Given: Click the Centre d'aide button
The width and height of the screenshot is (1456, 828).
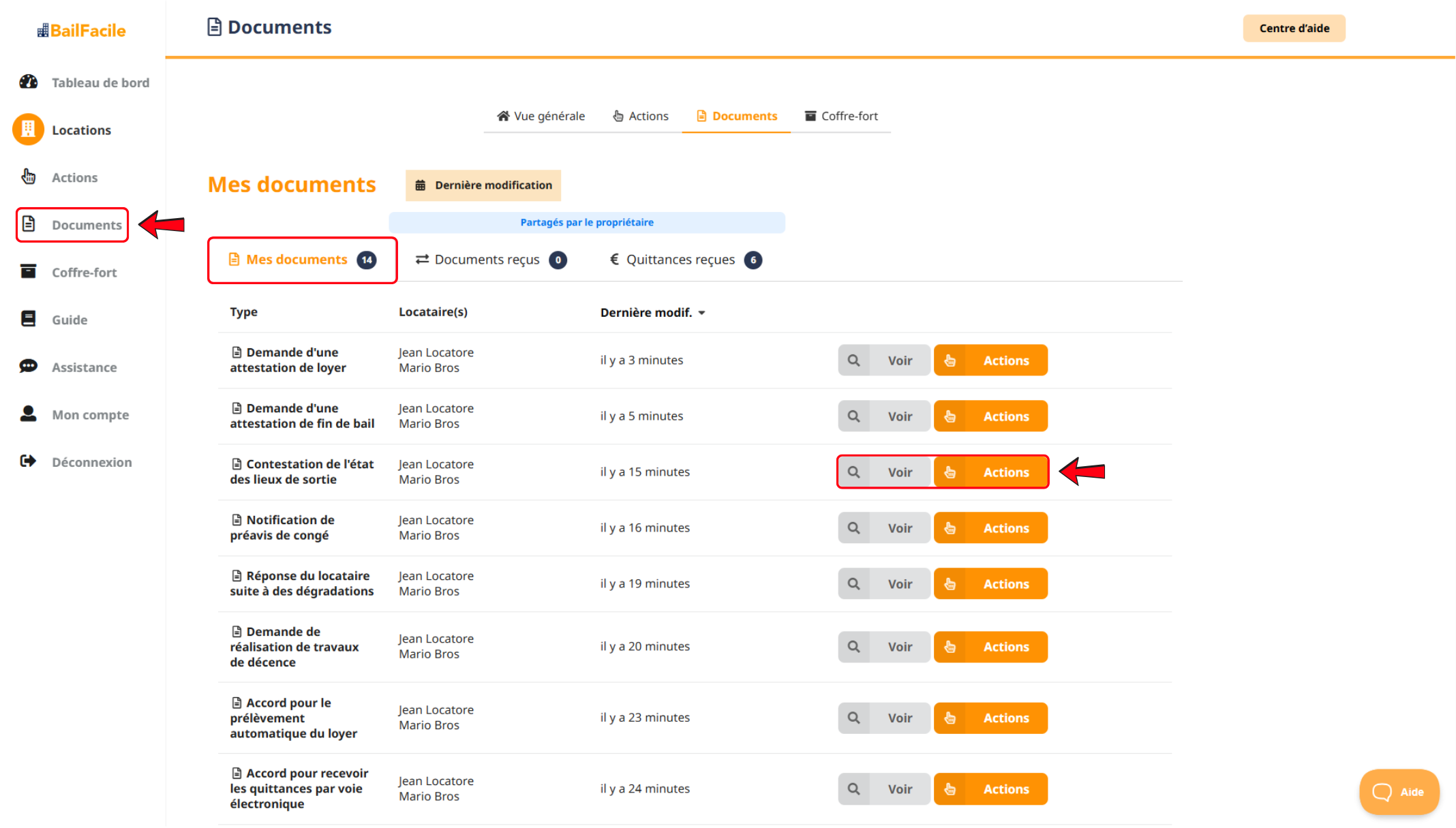Looking at the screenshot, I should pyautogui.click(x=1294, y=29).
